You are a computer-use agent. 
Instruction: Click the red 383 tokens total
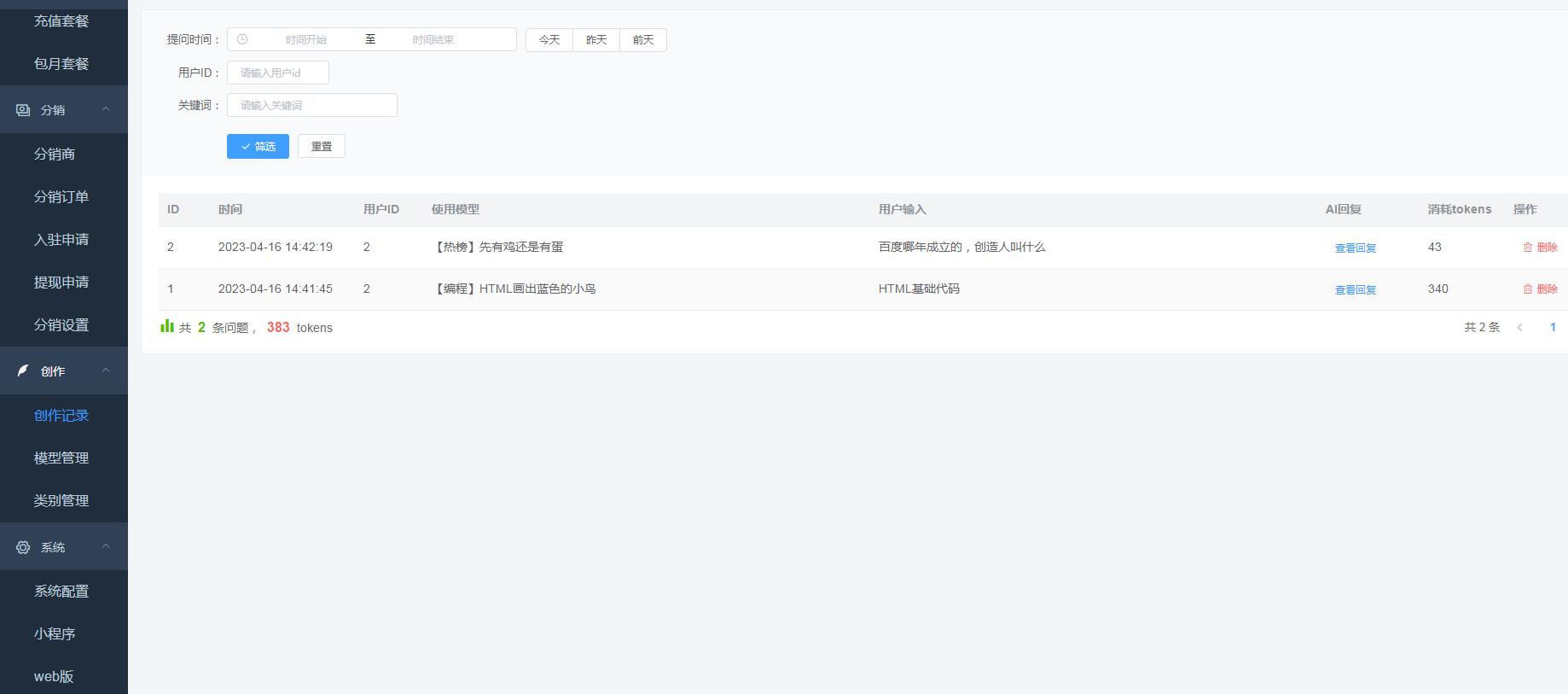(x=278, y=327)
